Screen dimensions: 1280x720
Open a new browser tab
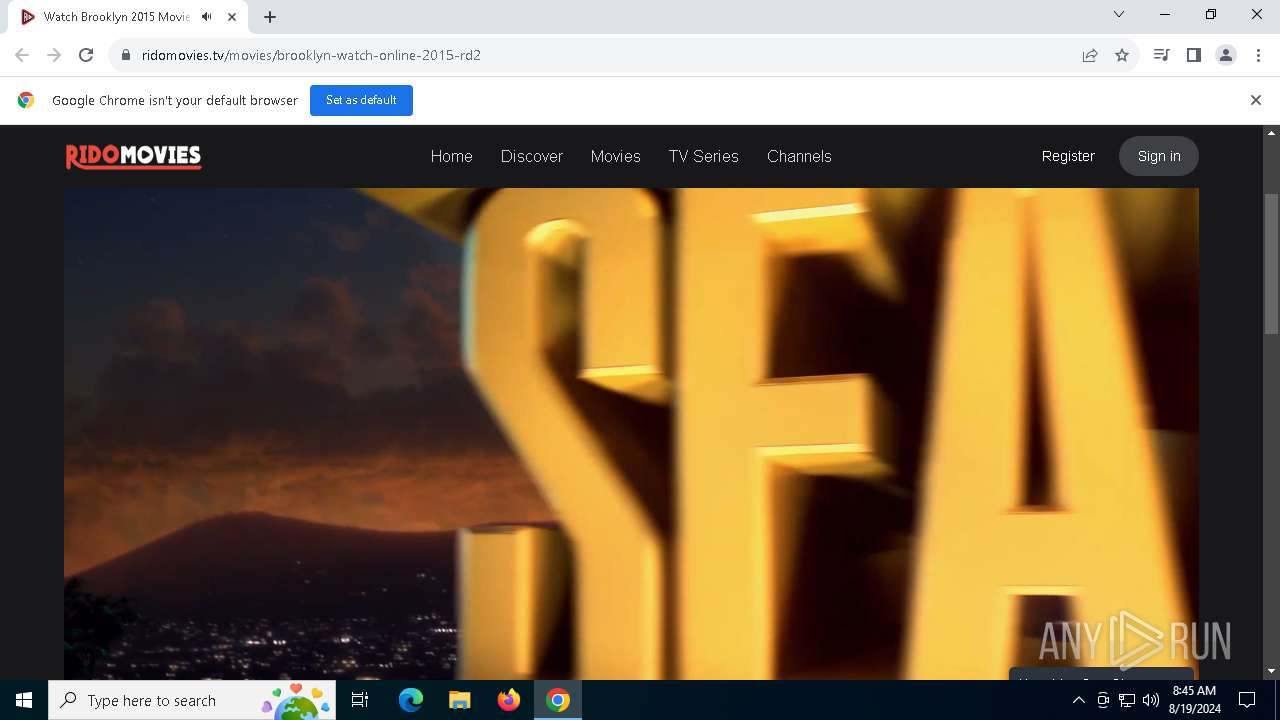pos(270,17)
